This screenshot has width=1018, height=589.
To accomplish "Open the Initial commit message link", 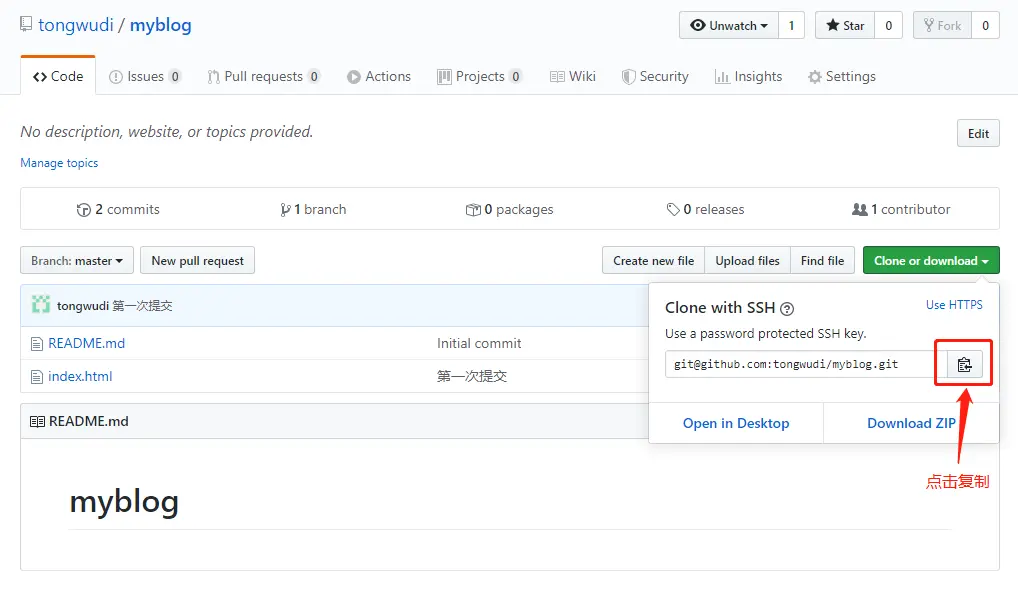I will [479, 344].
